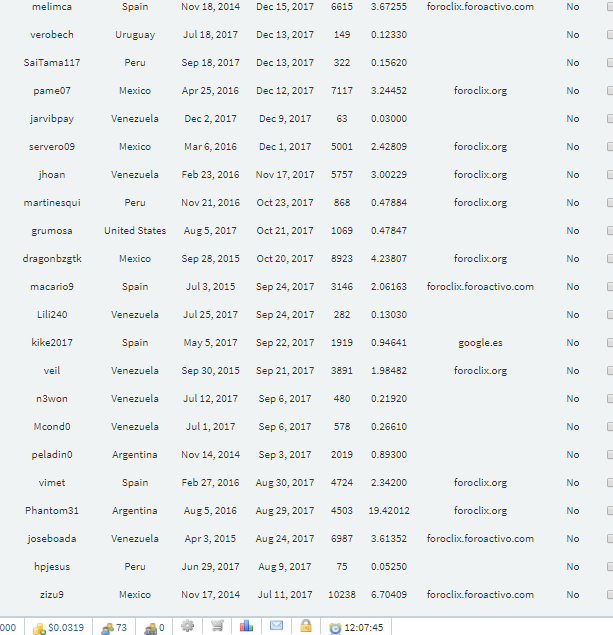Select the grumosa username cell
The image size is (613, 635).
pos(52,230)
